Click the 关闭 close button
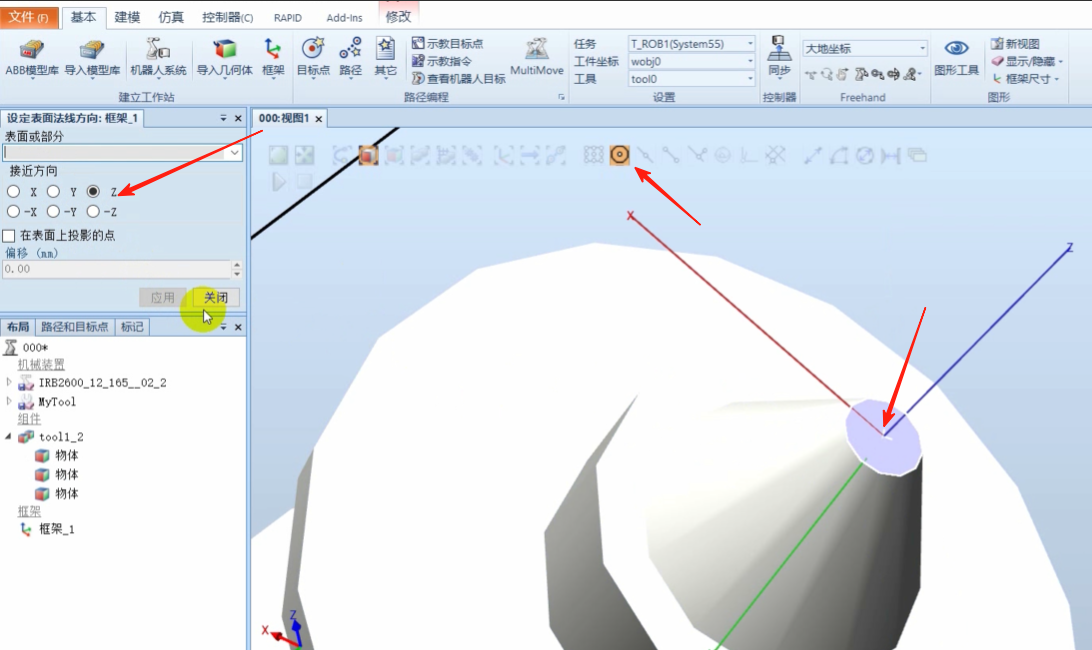This screenshot has height=650, width=1092. pyautogui.click(x=216, y=297)
